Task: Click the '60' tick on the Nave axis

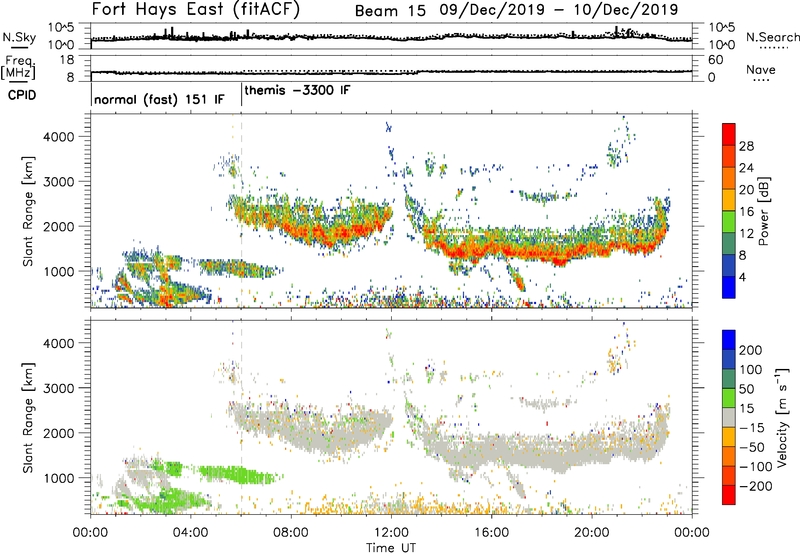Action: click(x=715, y=60)
